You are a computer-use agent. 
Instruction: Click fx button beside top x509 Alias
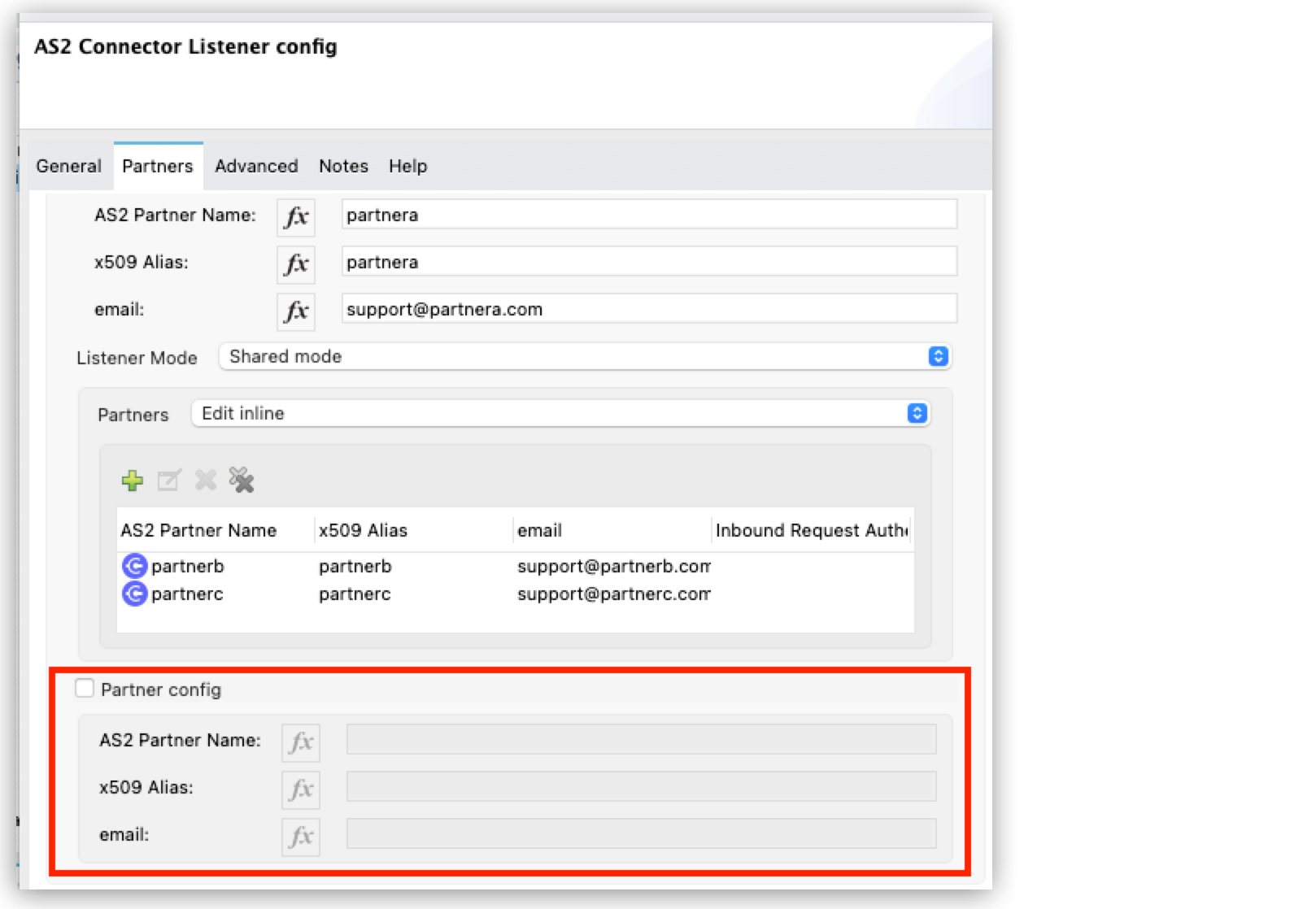296,263
